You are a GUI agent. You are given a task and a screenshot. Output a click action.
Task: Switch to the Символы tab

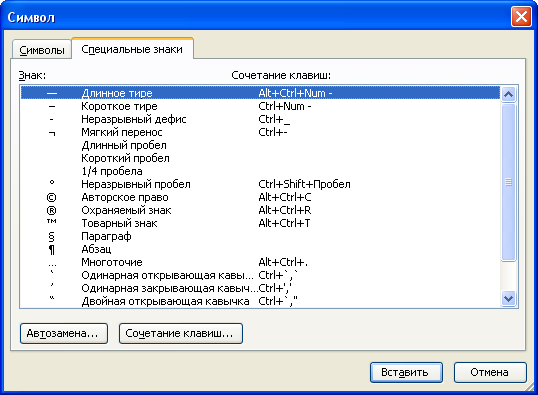[x=42, y=50]
